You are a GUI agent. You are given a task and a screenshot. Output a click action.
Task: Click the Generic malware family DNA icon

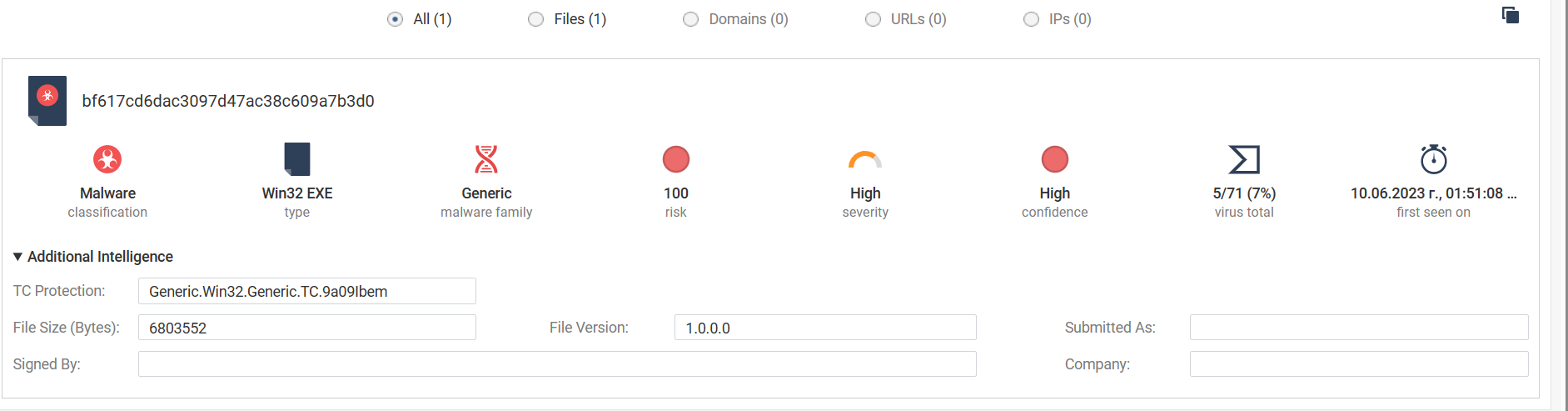486,159
